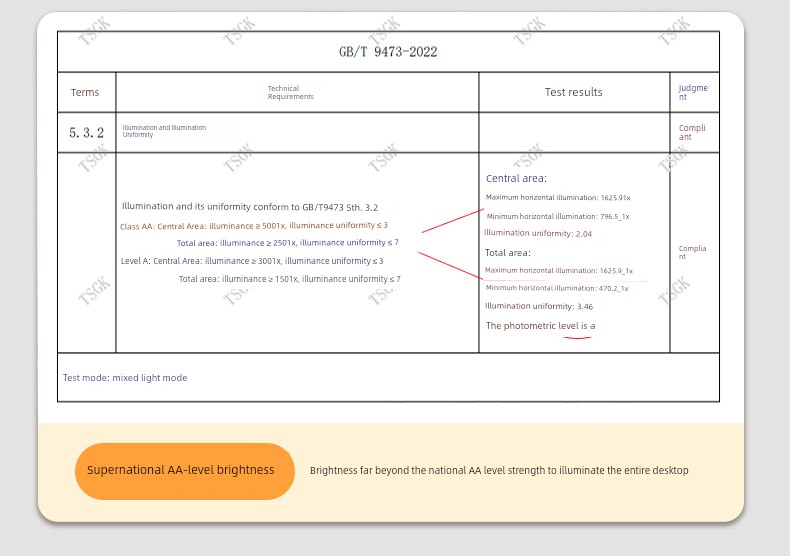This screenshot has width=790, height=556.
Task: Select the Terms column header
Action: coord(85,93)
